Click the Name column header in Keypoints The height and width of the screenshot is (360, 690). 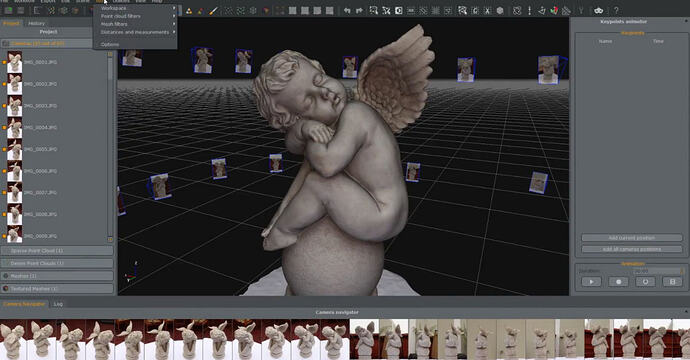tap(606, 41)
